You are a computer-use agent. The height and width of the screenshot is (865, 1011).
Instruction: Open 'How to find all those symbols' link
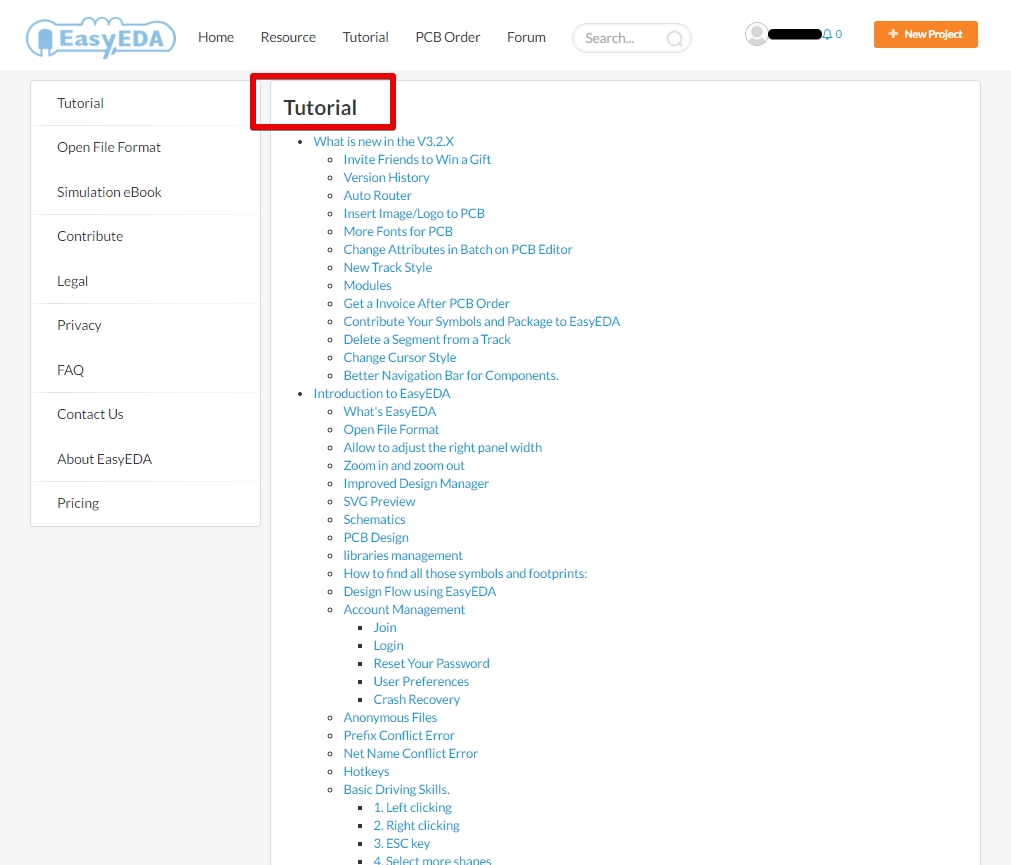[x=465, y=574]
